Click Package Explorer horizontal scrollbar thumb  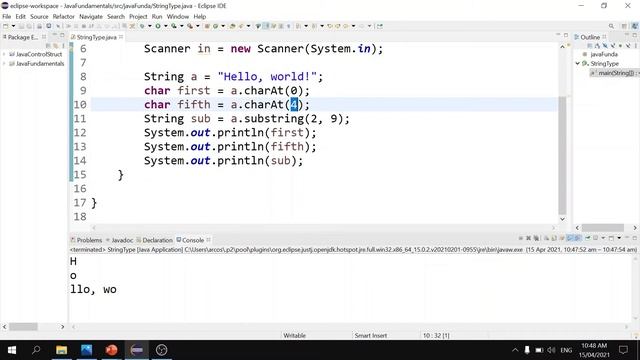tap(23, 327)
